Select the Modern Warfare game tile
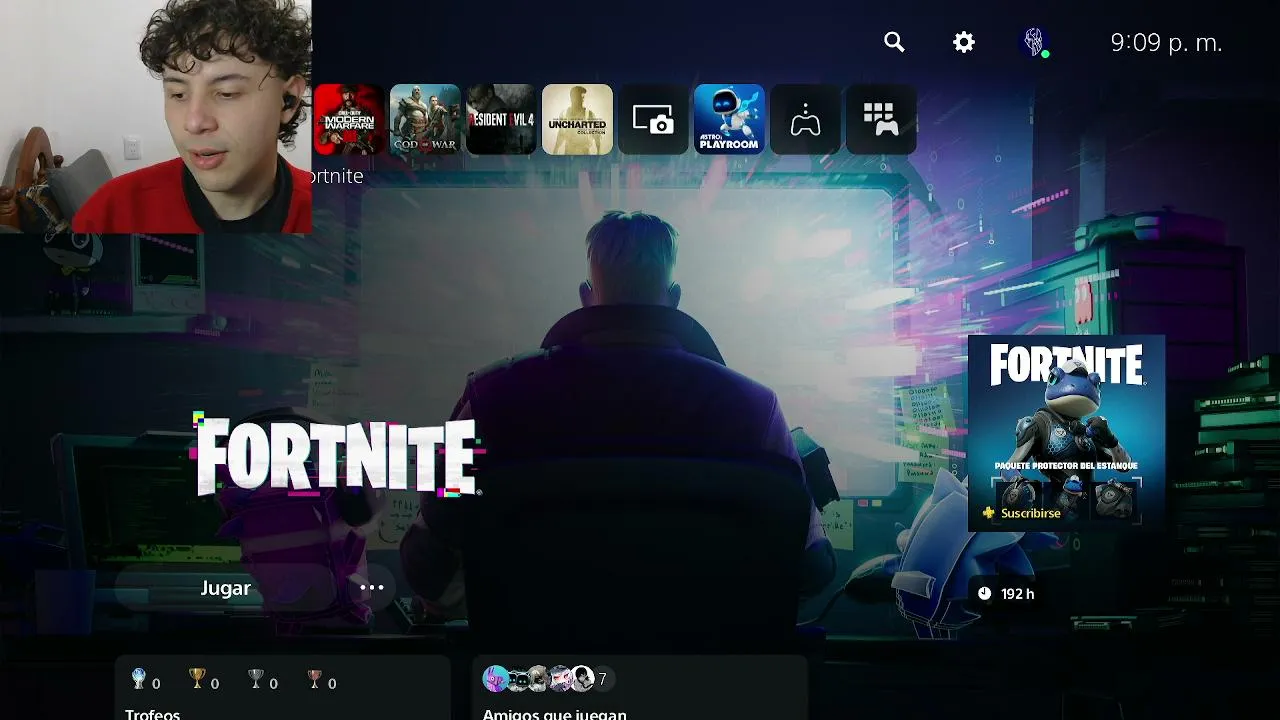Screen dimensions: 1280x720 (x=349, y=119)
